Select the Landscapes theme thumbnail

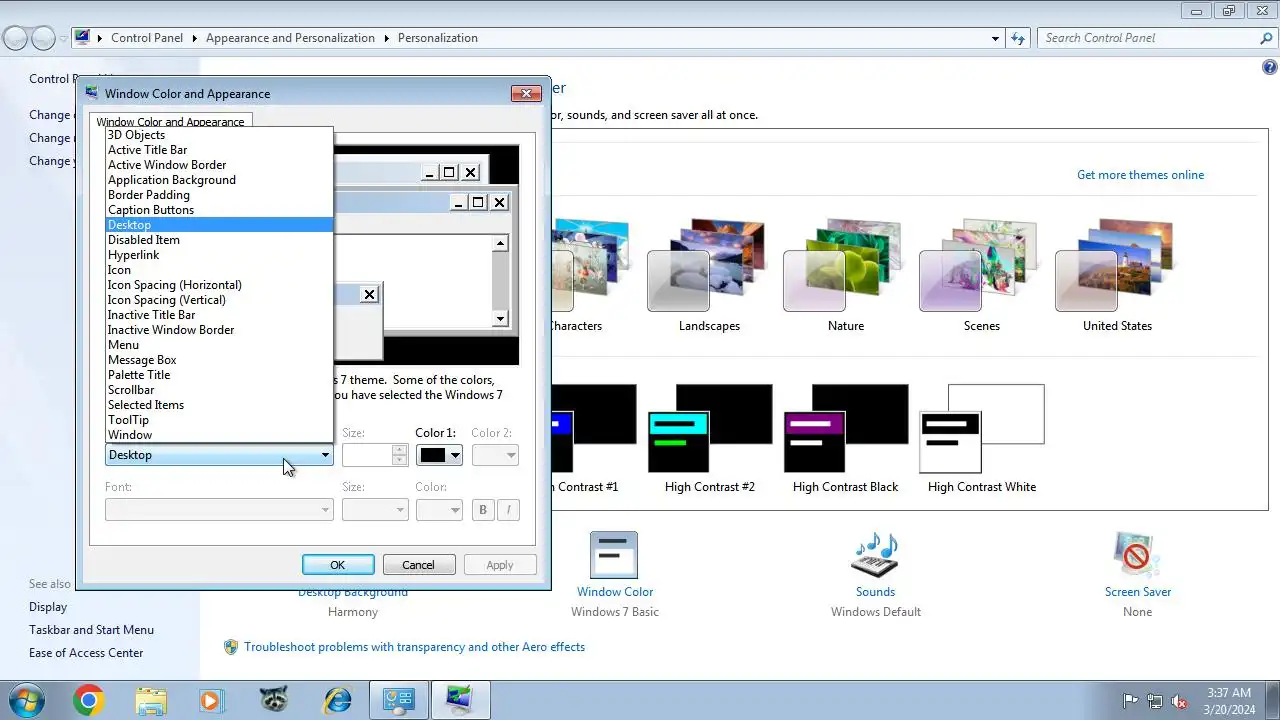pos(709,265)
